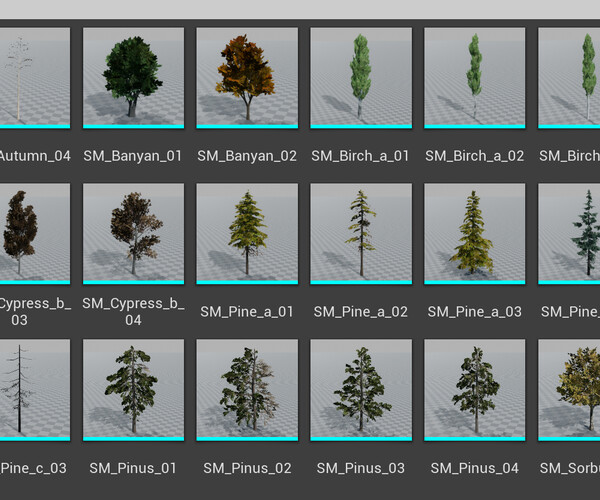Screen dimensions: 600x500
Task: Click the SM_Birch_a_01 asset thumbnail
Action: coord(361,78)
